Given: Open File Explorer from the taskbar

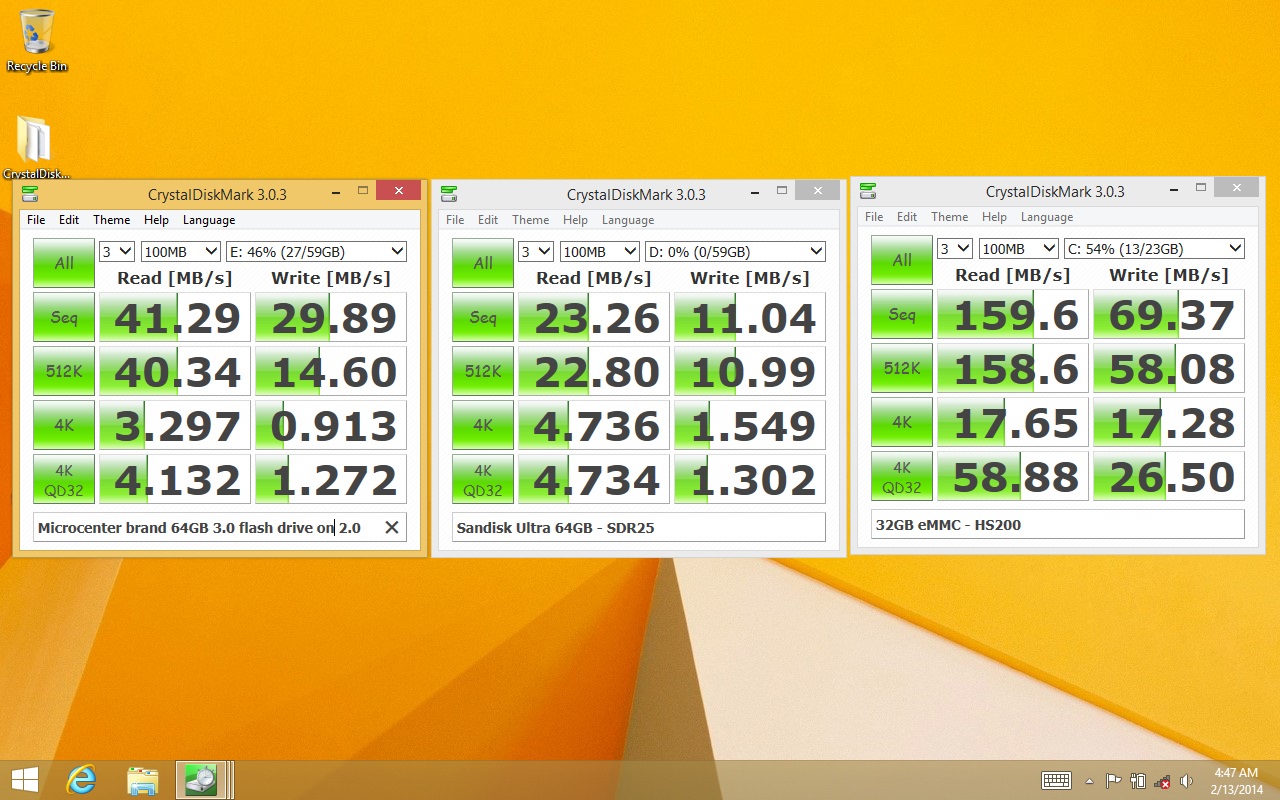Looking at the screenshot, I should point(142,779).
